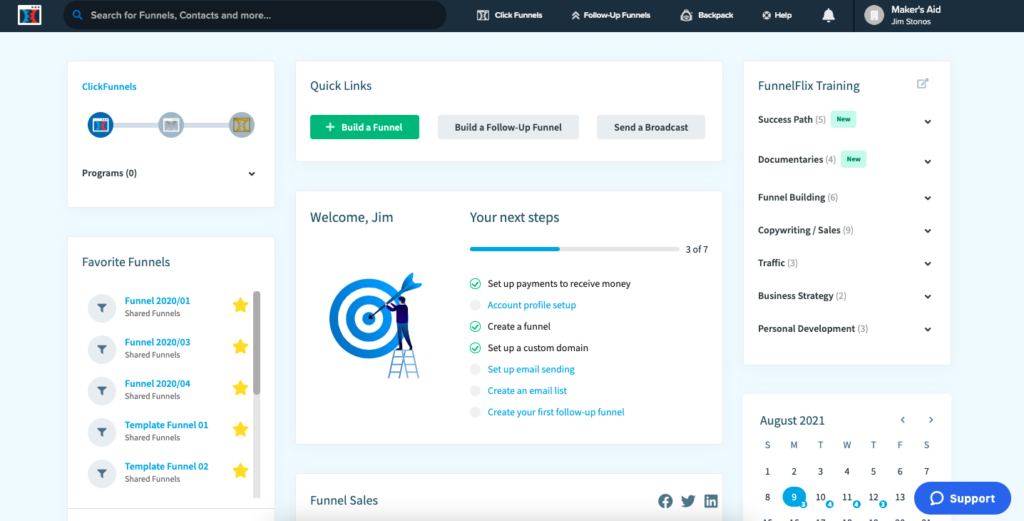1024x521 pixels.
Task: Select the middle envelope step icon
Action: tap(171, 125)
